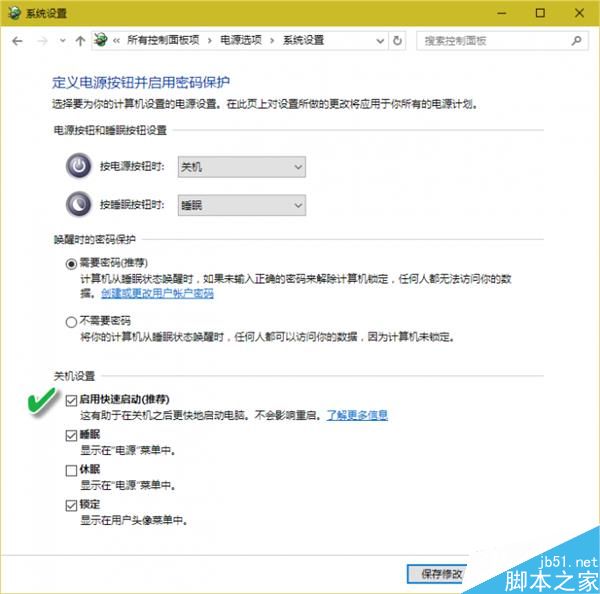Go back with the back arrow
Screen dimensions: 600x594
click(17, 41)
